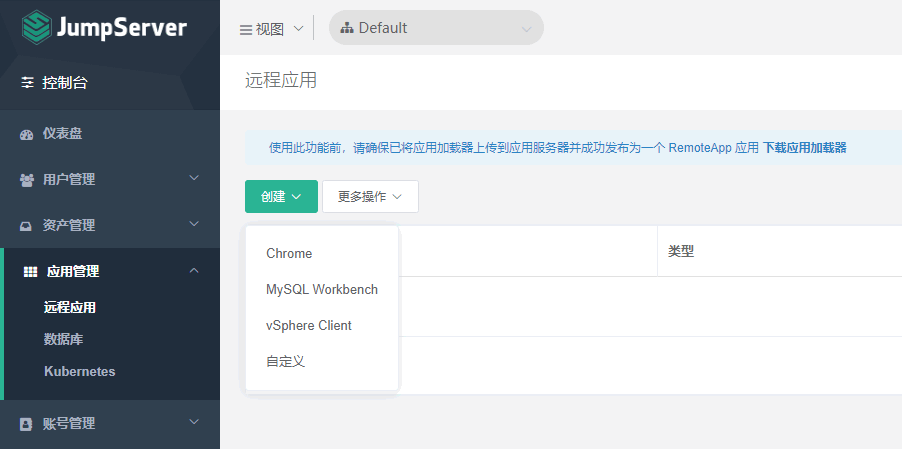This screenshot has height=449, width=902.
Task: Expand the 用户管理 sidebar menu chevron
Action: coord(194,178)
